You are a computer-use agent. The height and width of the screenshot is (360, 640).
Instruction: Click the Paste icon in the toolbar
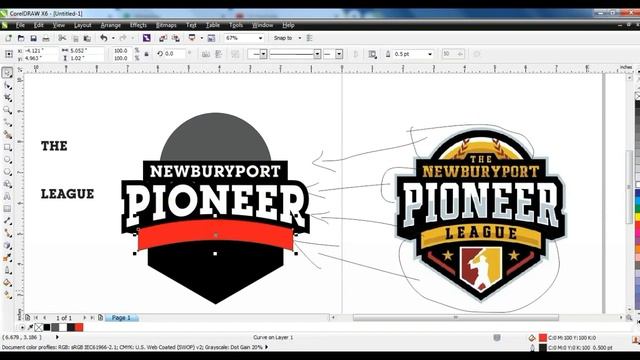tap(87, 38)
